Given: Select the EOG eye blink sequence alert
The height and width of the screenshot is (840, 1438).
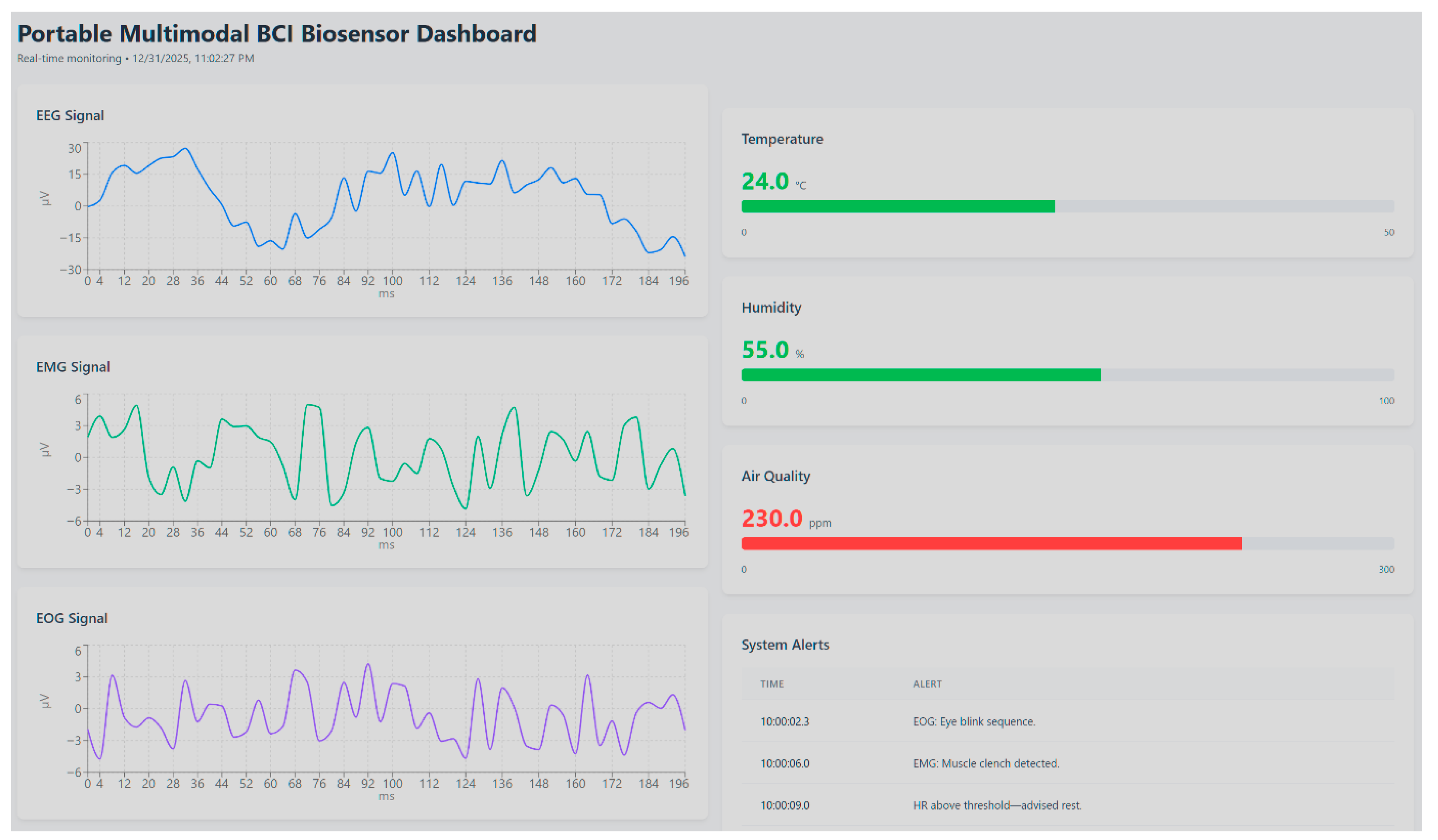Looking at the screenshot, I should click(974, 721).
